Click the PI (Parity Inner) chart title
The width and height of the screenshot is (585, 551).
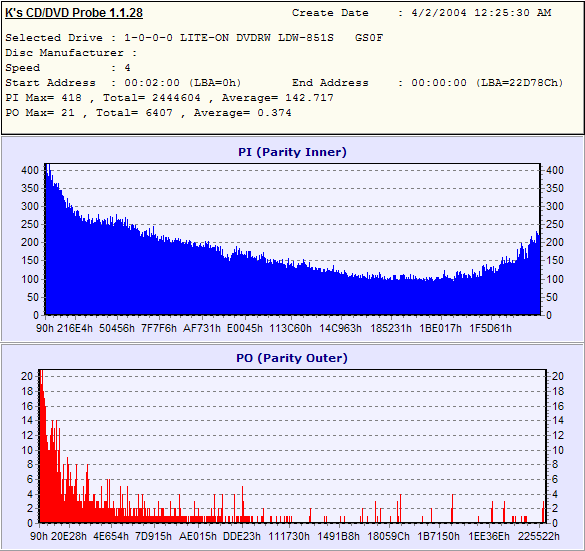[x=292, y=152]
